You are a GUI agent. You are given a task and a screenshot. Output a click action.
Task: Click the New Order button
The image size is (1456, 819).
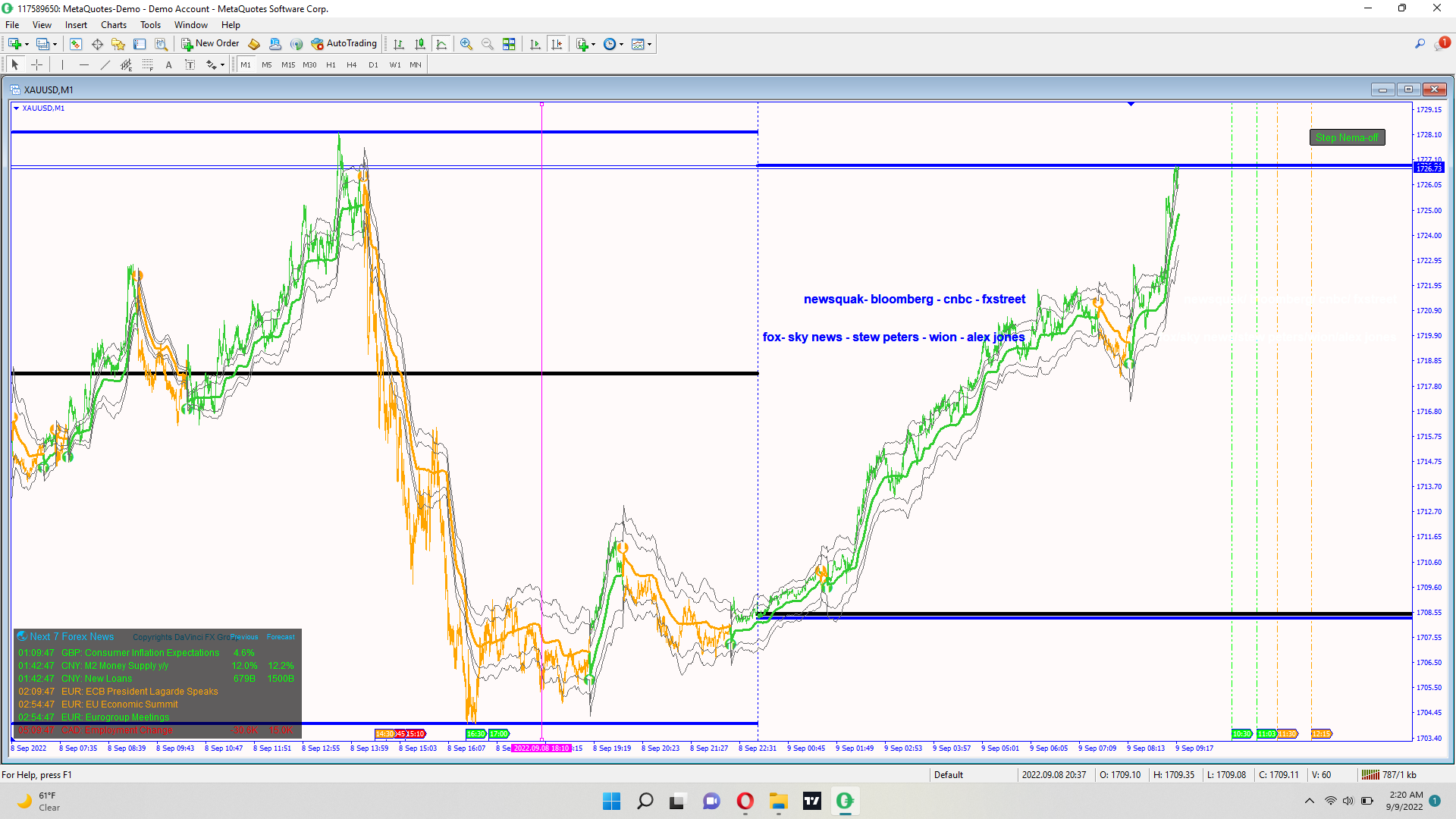click(x=210, y=44)
